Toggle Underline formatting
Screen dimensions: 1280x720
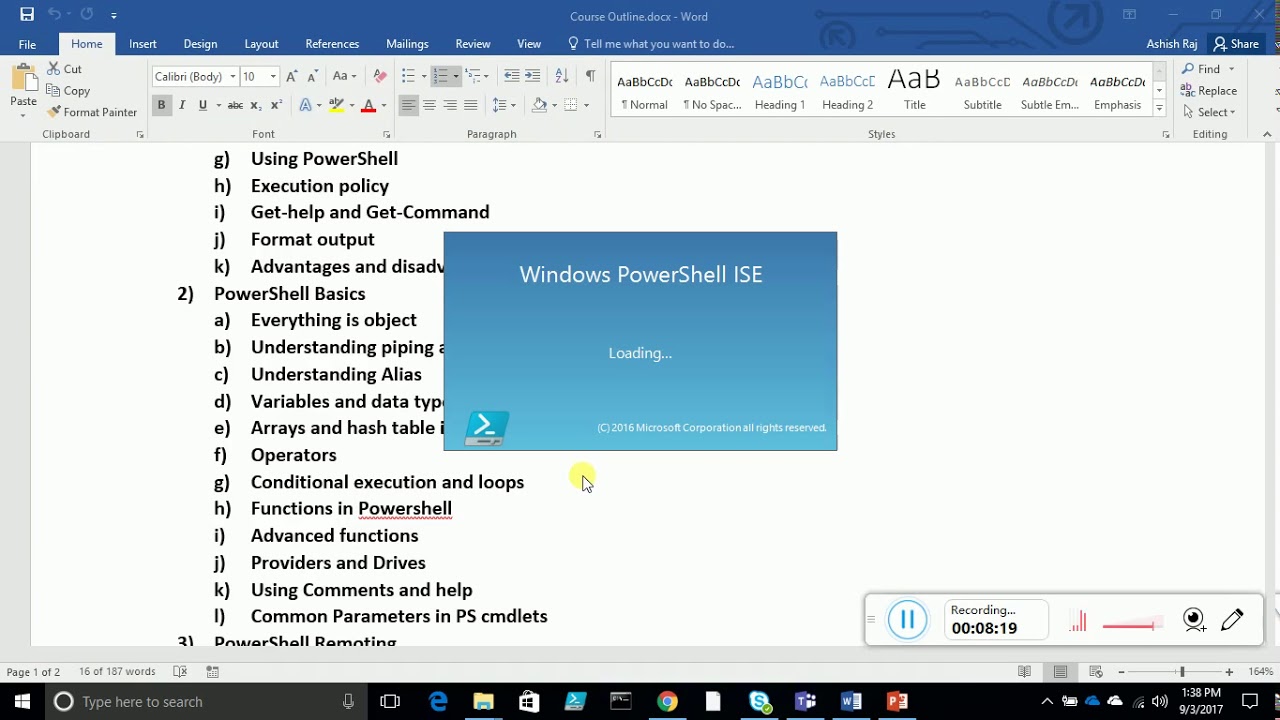point(203,105)
